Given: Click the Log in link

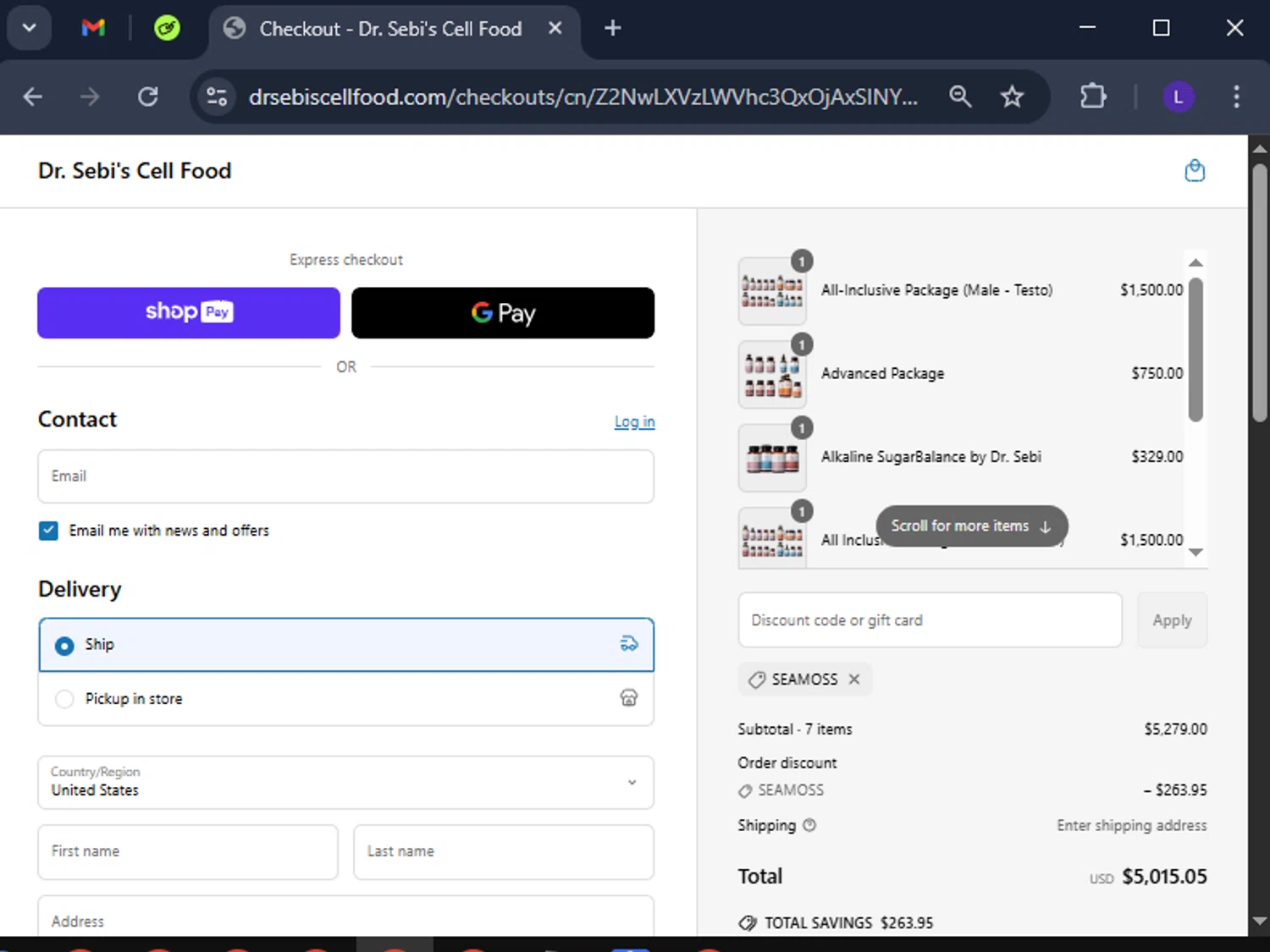Looking at the screenshot, I should 634,421.
